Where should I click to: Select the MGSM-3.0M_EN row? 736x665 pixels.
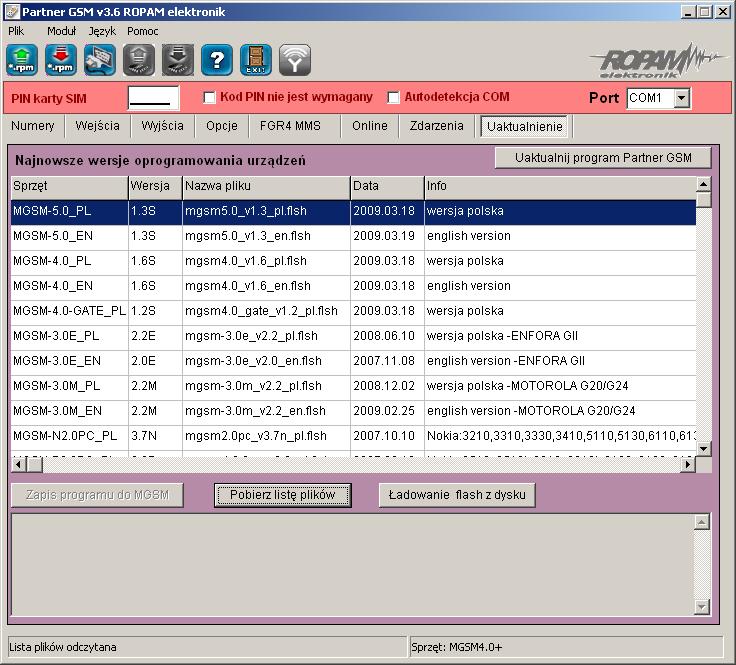pos(353,411)
